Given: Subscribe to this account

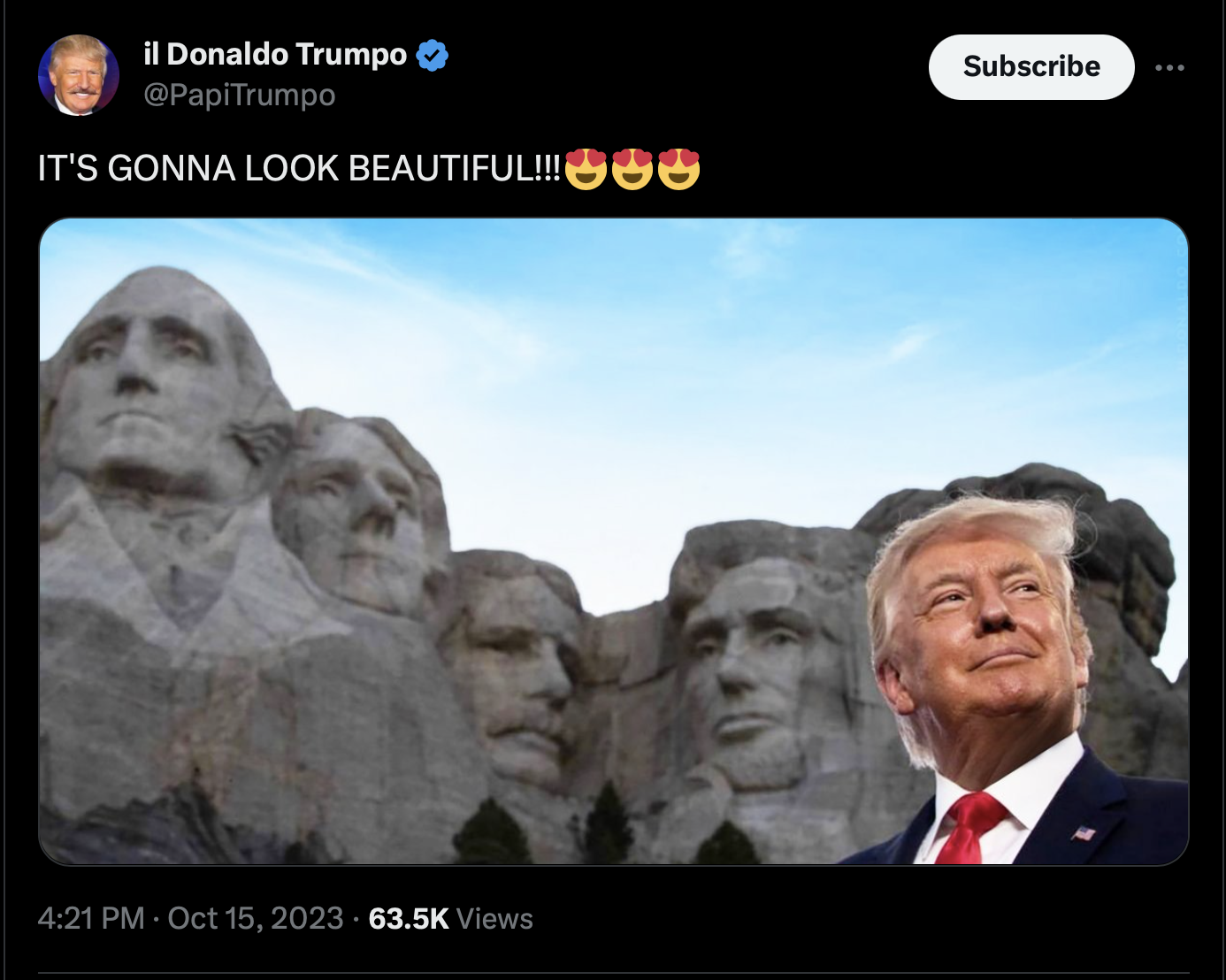Looking at the screenshot, I should [x=1031, y=67].
